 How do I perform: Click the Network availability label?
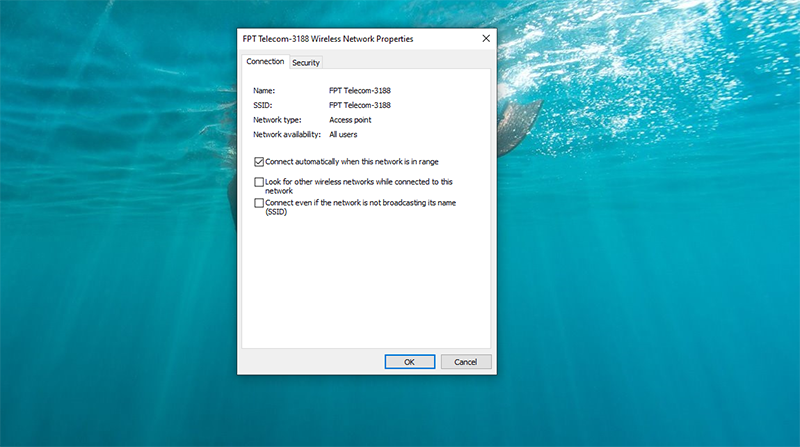(287, 135)
